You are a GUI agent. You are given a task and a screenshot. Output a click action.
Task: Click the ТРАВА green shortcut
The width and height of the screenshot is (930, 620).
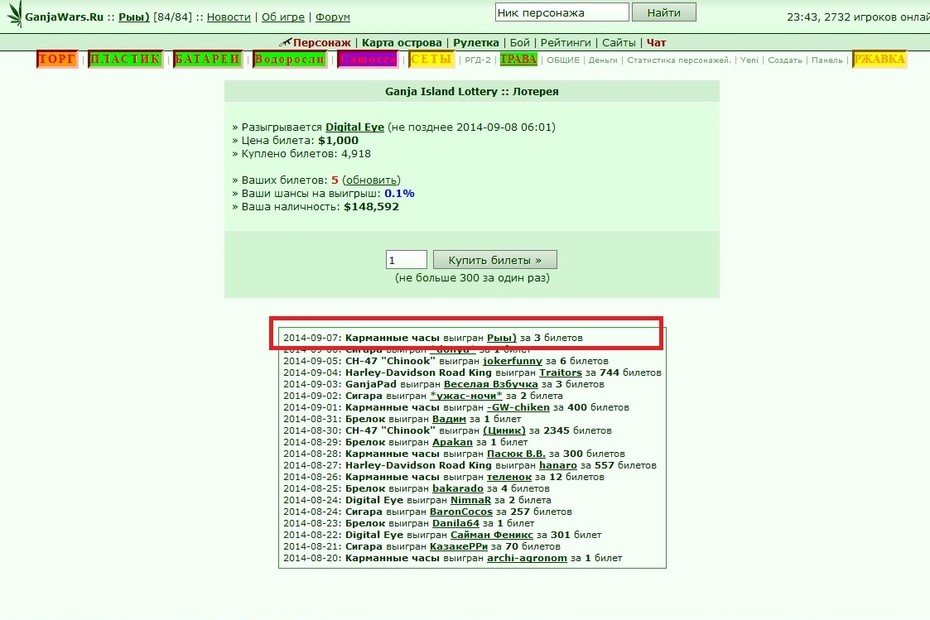[518, 59]
